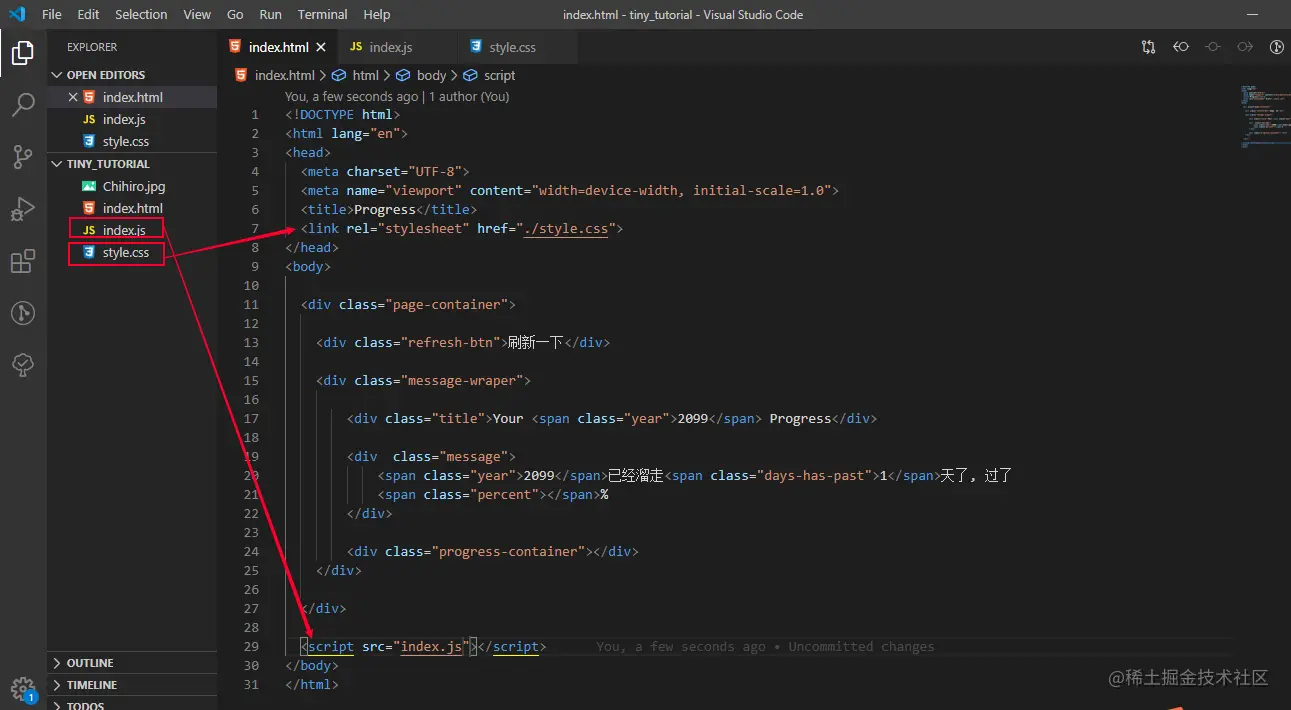
Task: Click the 'message-wraper' class text on line 15
Action: [x=462, y=381]
